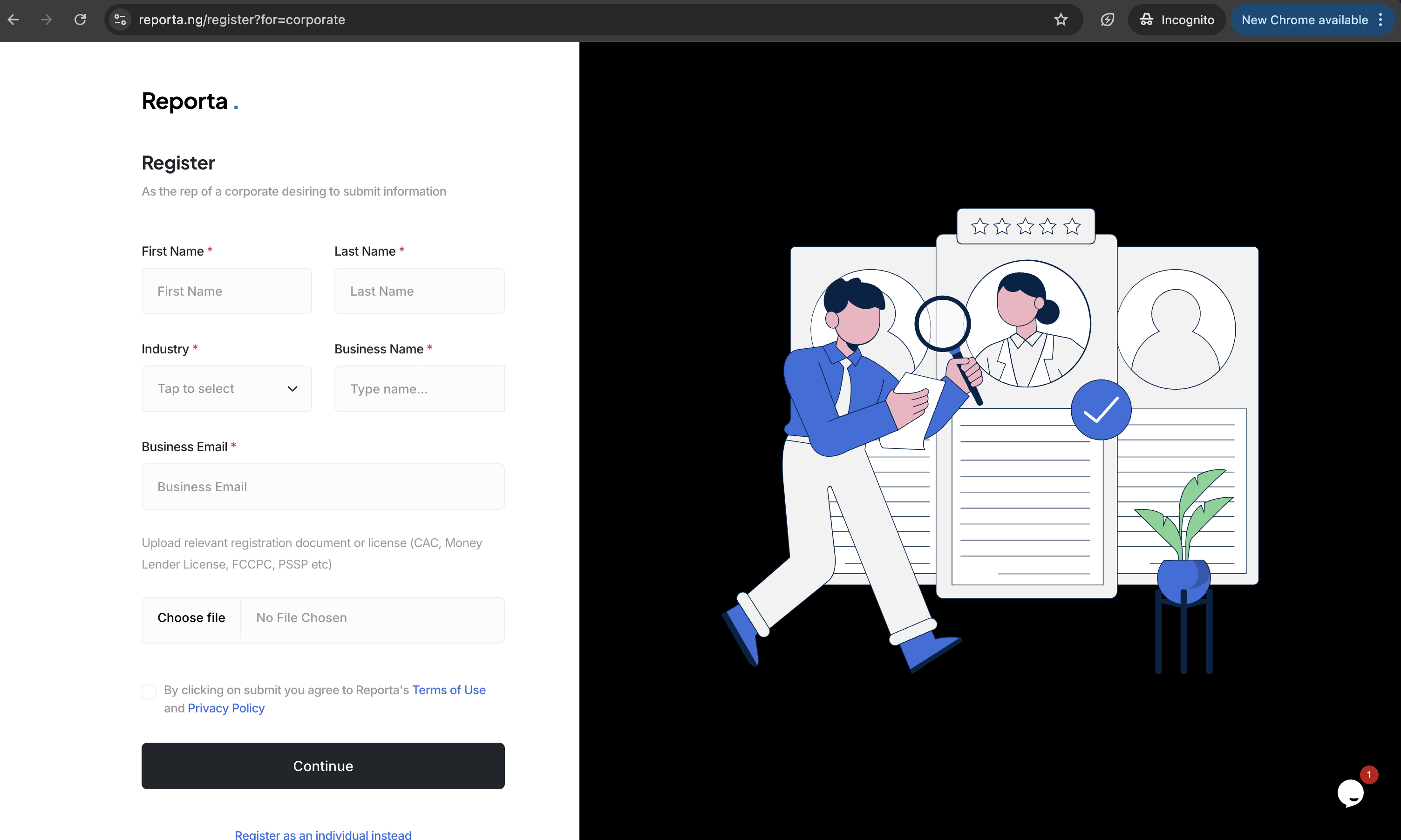Open the Privacy Policy link
This screenshot has width=1401, height=840.
click(226, 708)
